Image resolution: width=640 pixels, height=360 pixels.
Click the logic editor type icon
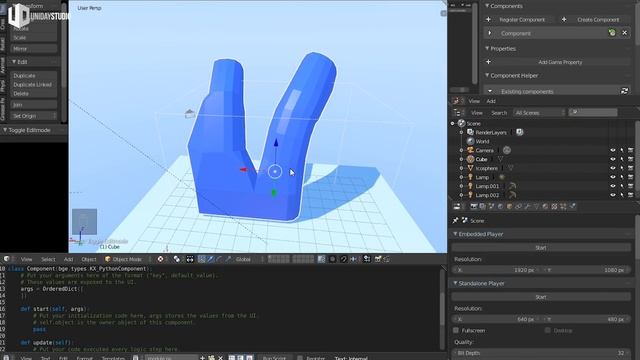coord(456,101)
